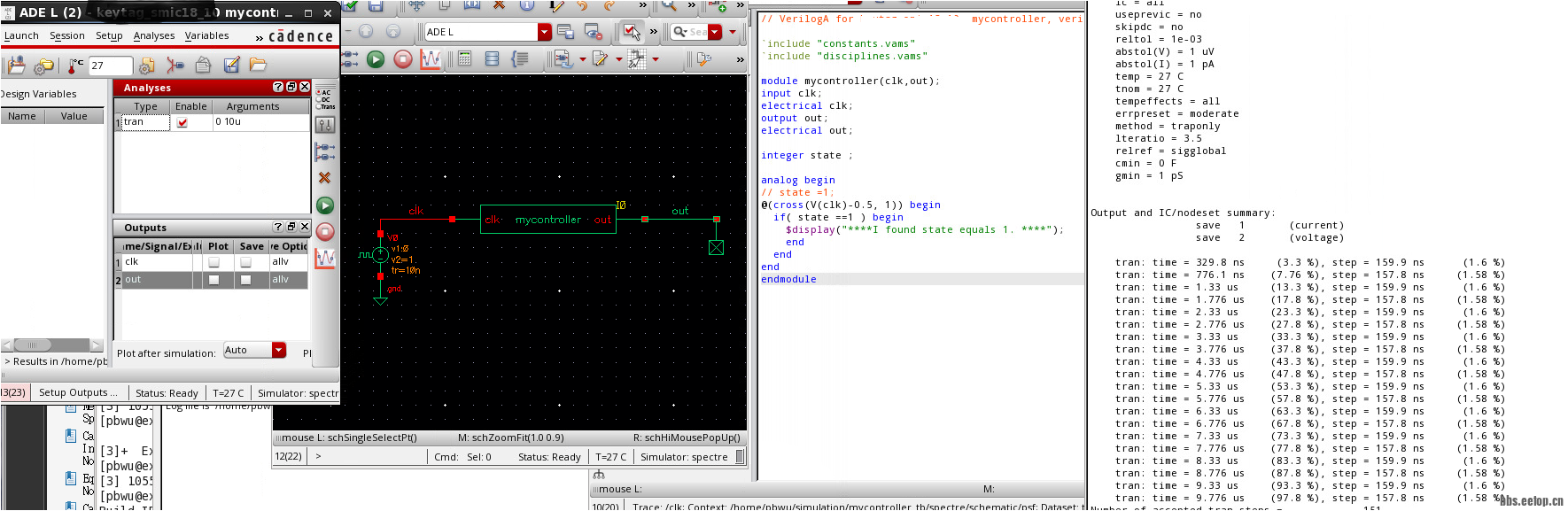Open the calculator tool in schematic toolbar
1568x511 pixels.
464,59
